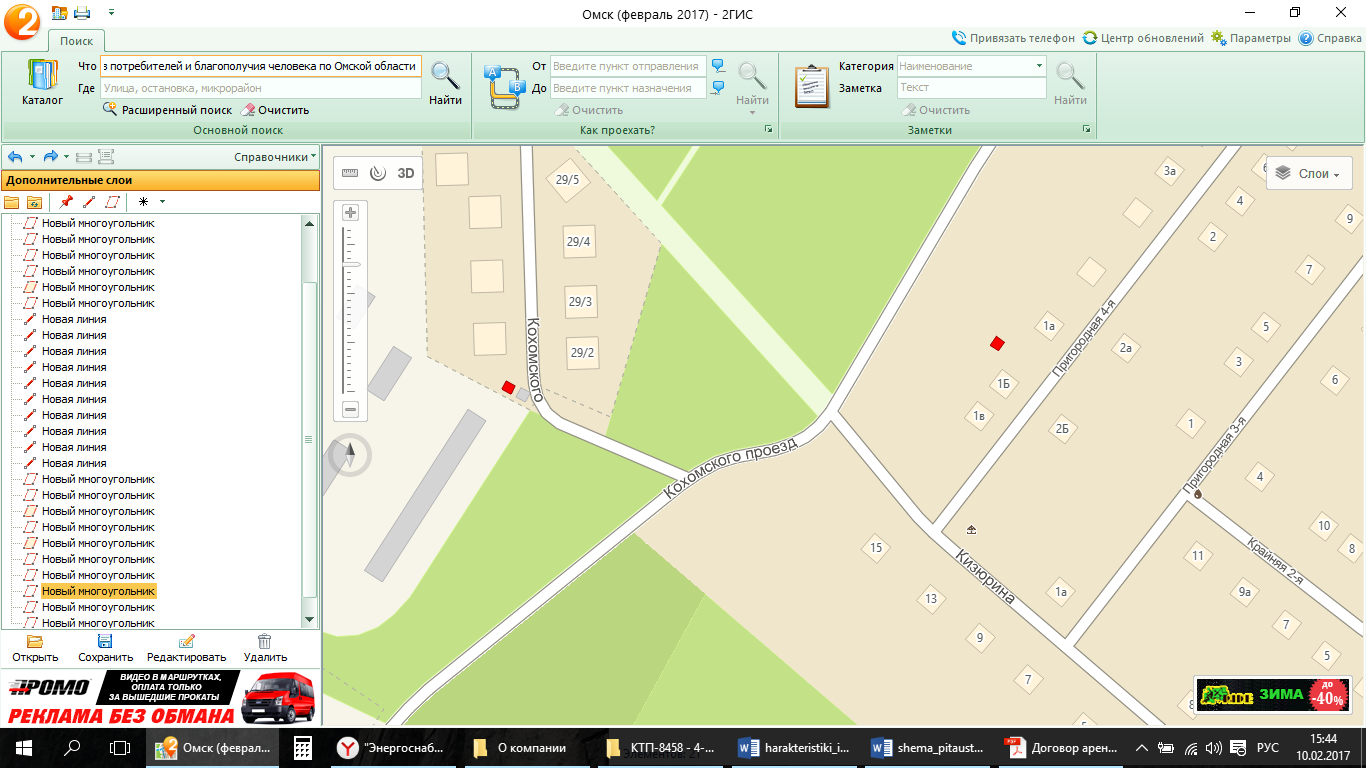1366x768 pixels.
Task: Select the new polygon drawing tool
Action: pyautogui.click(x=112, y=201)
